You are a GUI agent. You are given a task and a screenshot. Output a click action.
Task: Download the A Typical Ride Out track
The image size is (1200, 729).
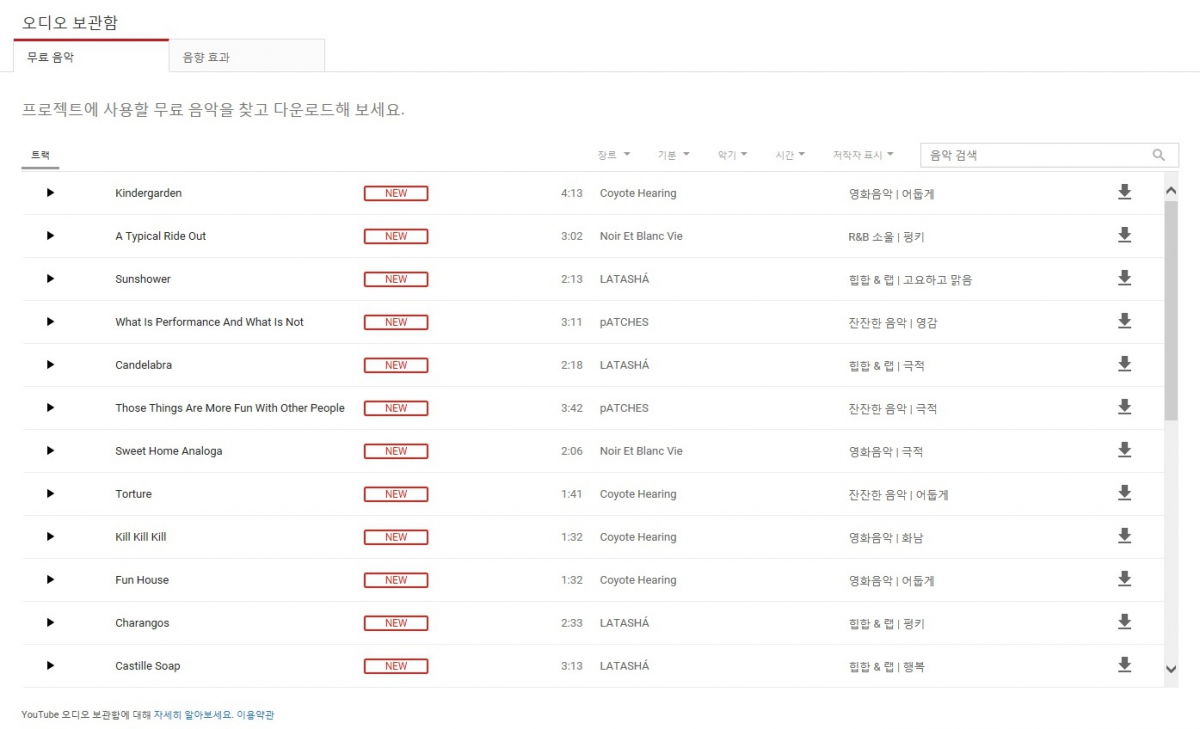coord(1124,235)
